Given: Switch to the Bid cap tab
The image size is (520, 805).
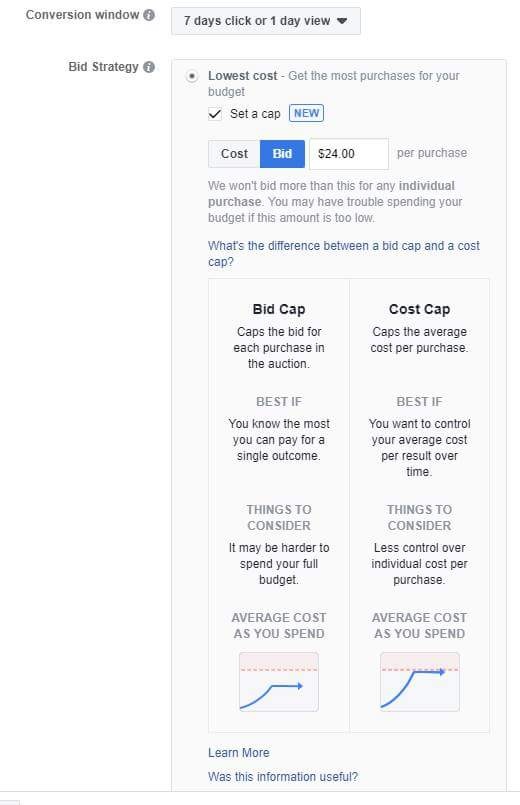Looking at the screenshot, I should 282,154.
